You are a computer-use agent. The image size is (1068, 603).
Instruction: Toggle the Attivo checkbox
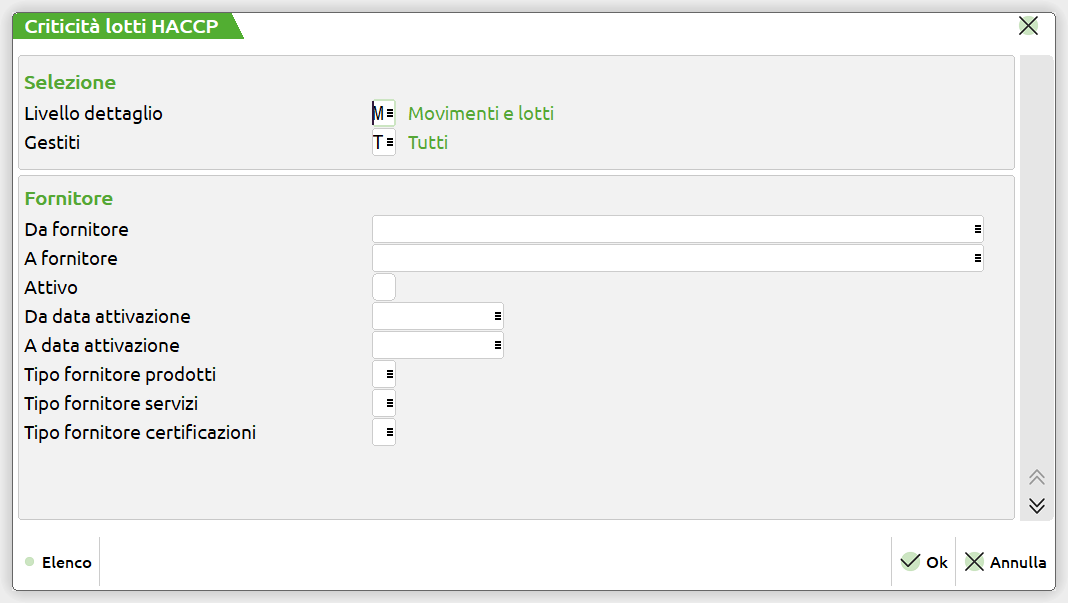tap(384, 288)
